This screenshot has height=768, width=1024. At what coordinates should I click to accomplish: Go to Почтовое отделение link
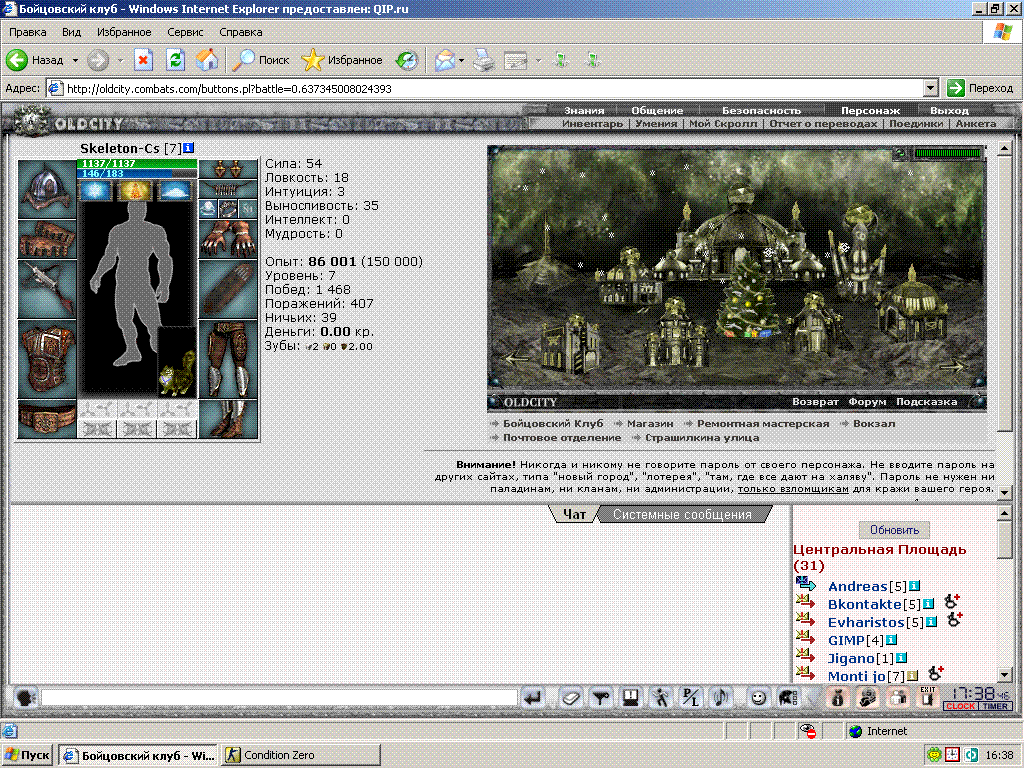[562, 438]
